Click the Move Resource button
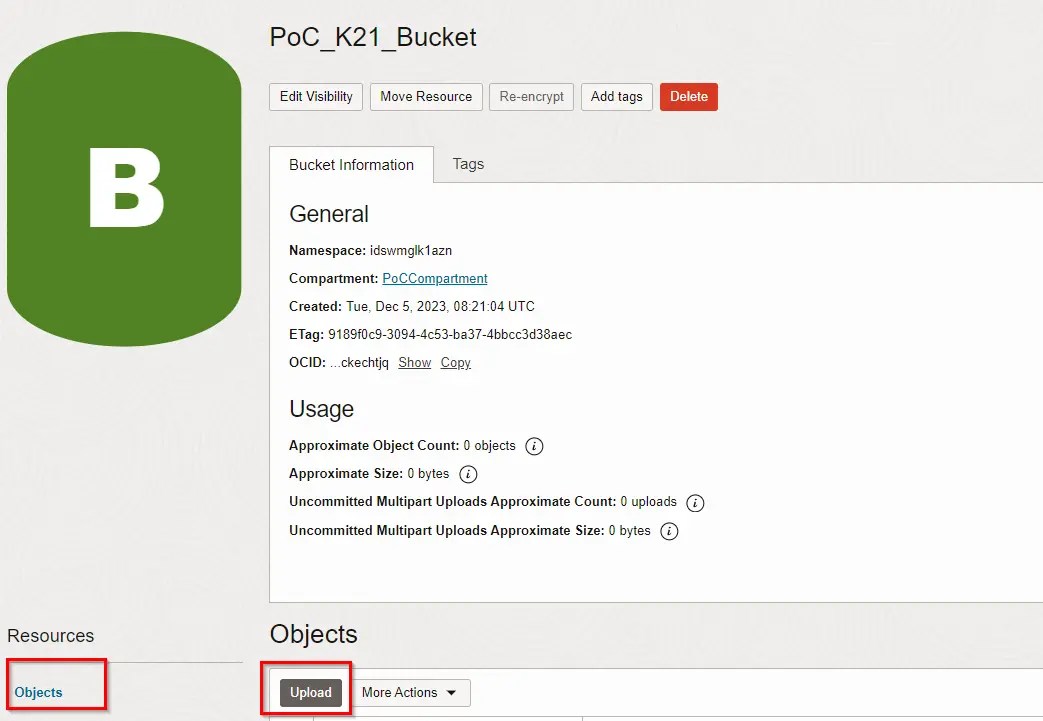The width and height of the screenshot is (1043, 721). [x=426, y=96]
